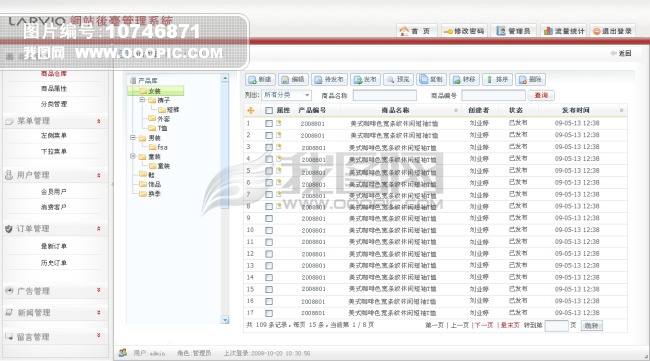Click the tree panel scroll-up arrow
The height and width of the screenshot is (361, 650).
pyautogui.click(x=225, y=78)
